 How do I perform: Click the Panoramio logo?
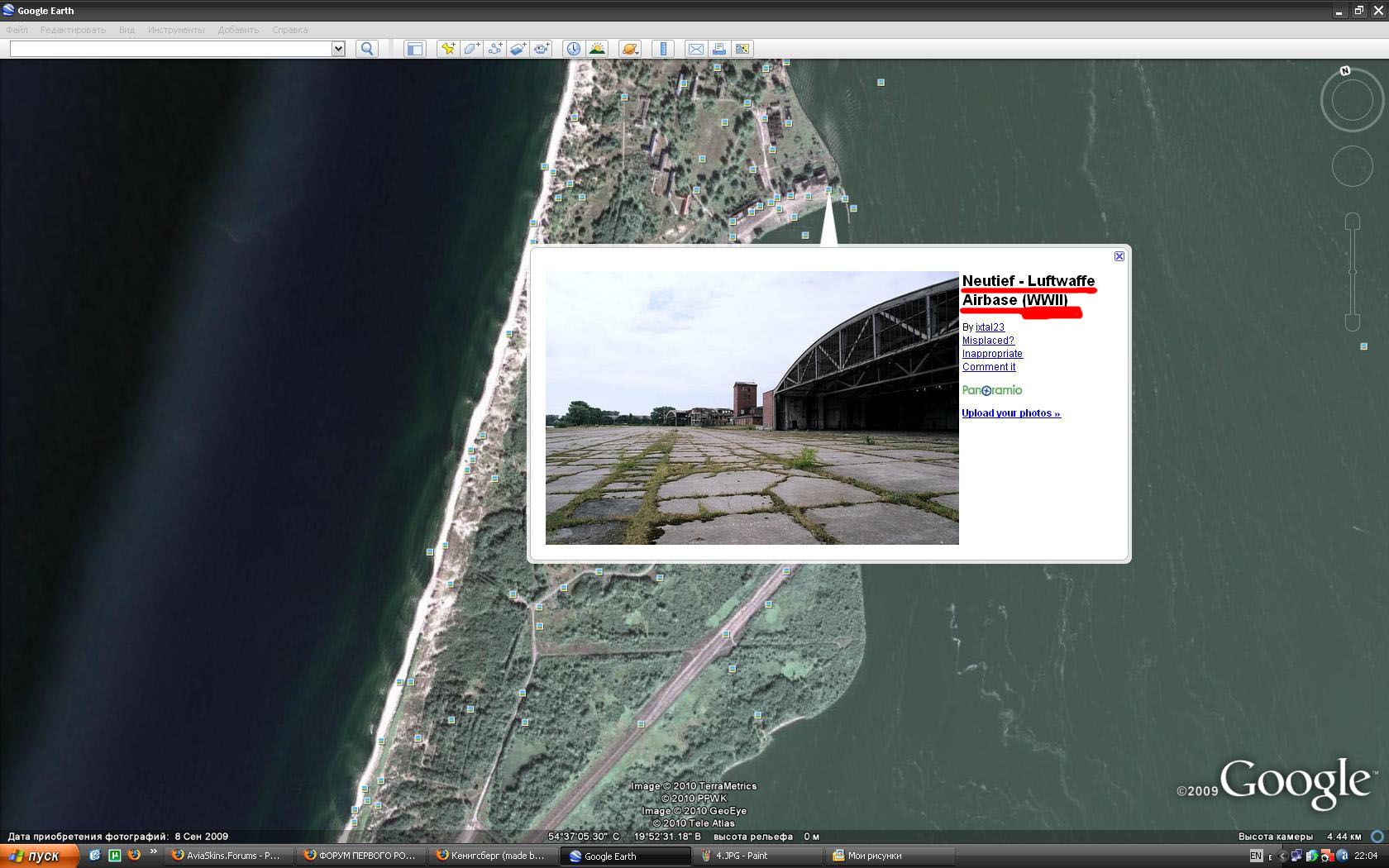[992, 390]
